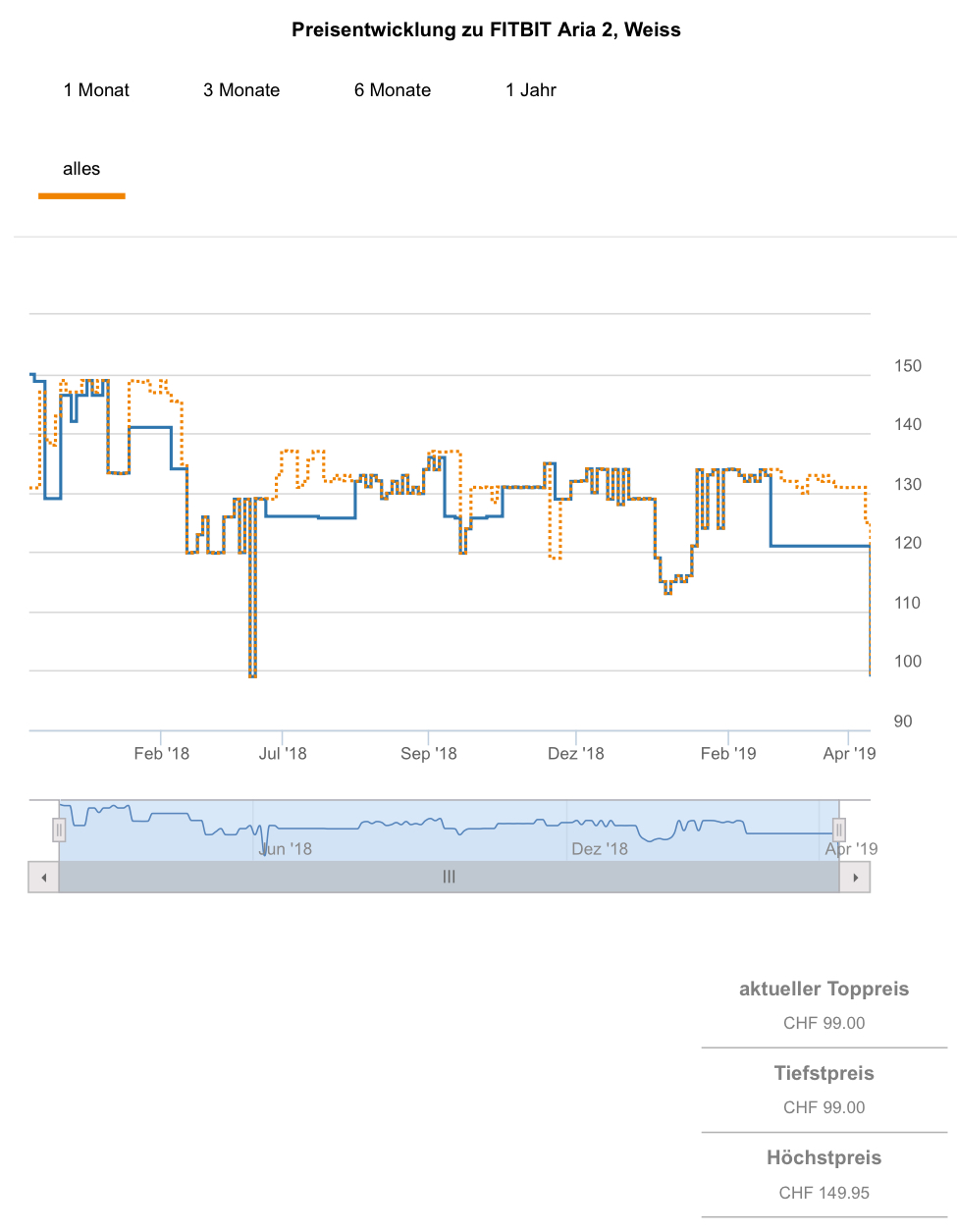Click the 'Feb '18' x-axis label
This screenshot has width=957, height=1232.
(162, 753)
